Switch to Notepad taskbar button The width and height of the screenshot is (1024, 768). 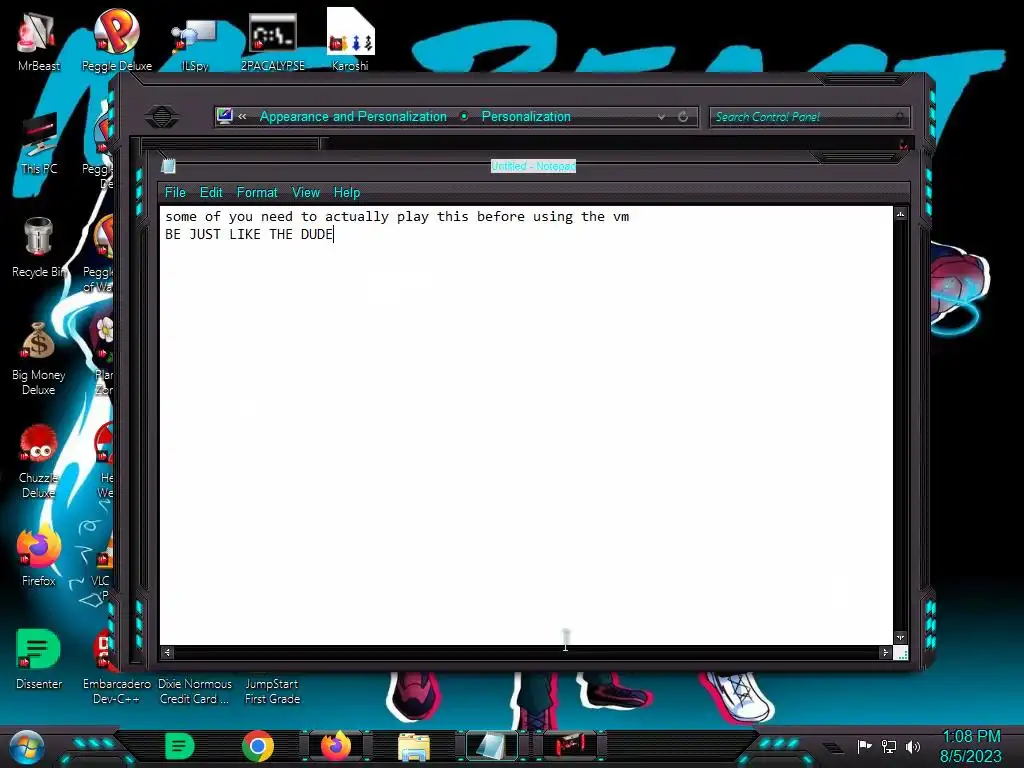pyautogui.click(x=492, y=746)
